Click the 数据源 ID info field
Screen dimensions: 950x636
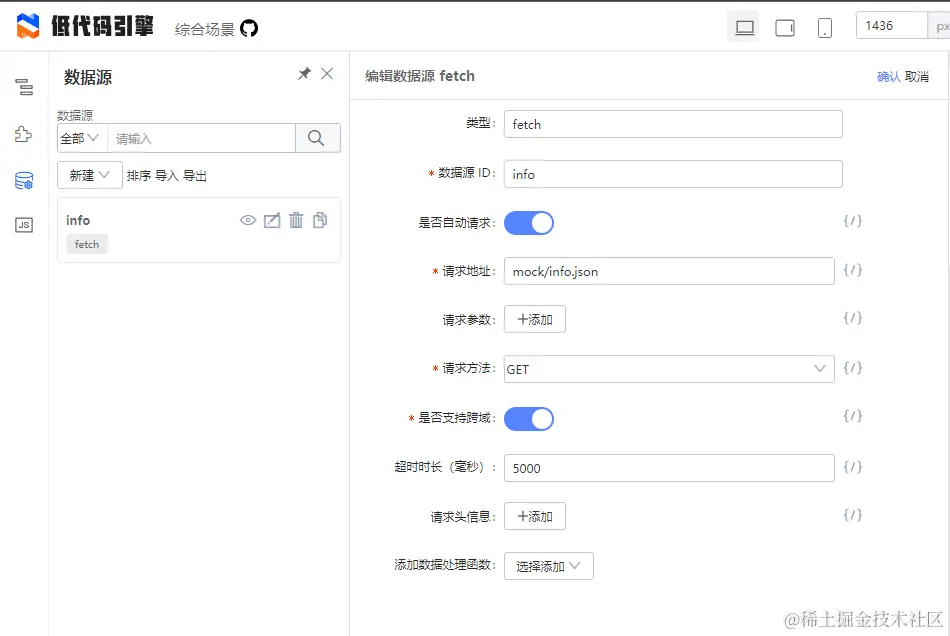[x=673, y=174]
